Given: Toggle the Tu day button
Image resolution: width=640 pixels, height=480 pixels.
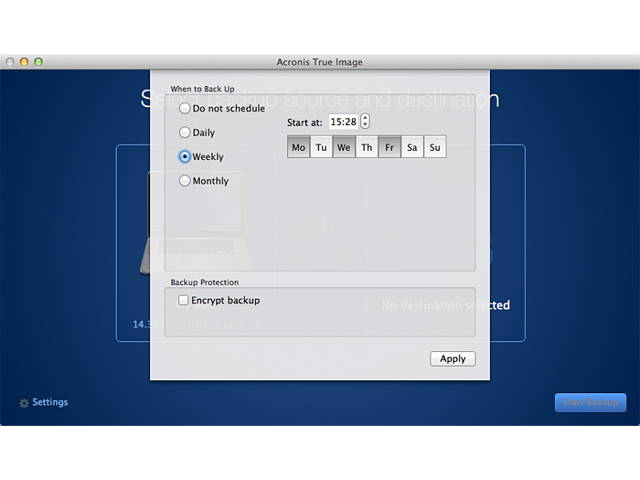Looking at the screenshot, I should pos(321,147).
